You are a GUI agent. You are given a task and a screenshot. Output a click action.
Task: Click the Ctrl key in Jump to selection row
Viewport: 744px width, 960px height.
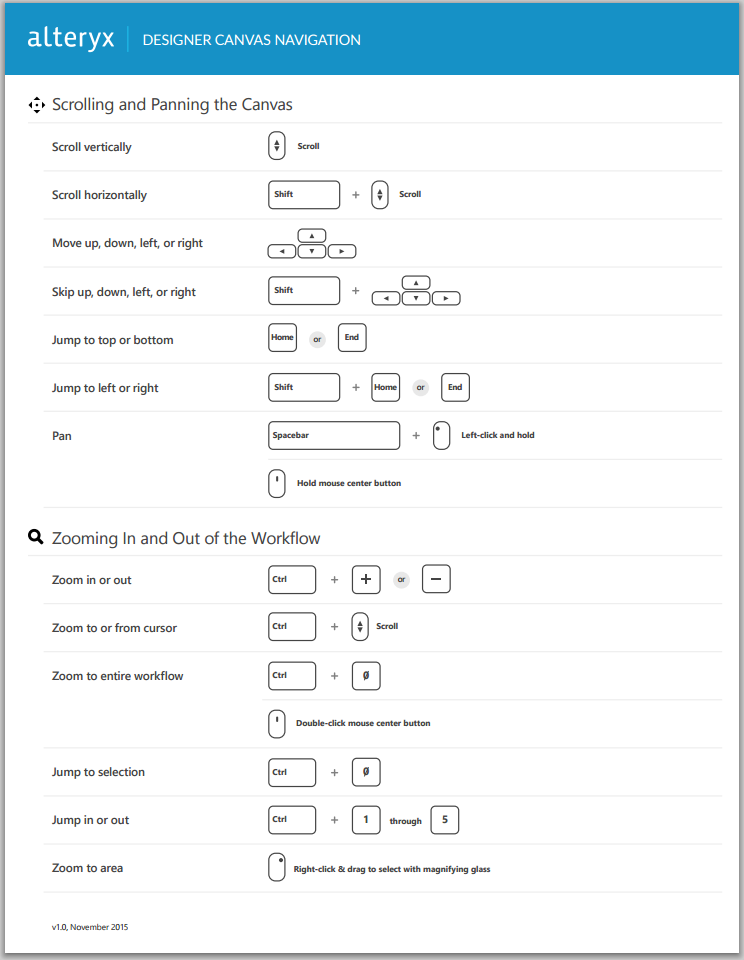[x=292, y=772]
